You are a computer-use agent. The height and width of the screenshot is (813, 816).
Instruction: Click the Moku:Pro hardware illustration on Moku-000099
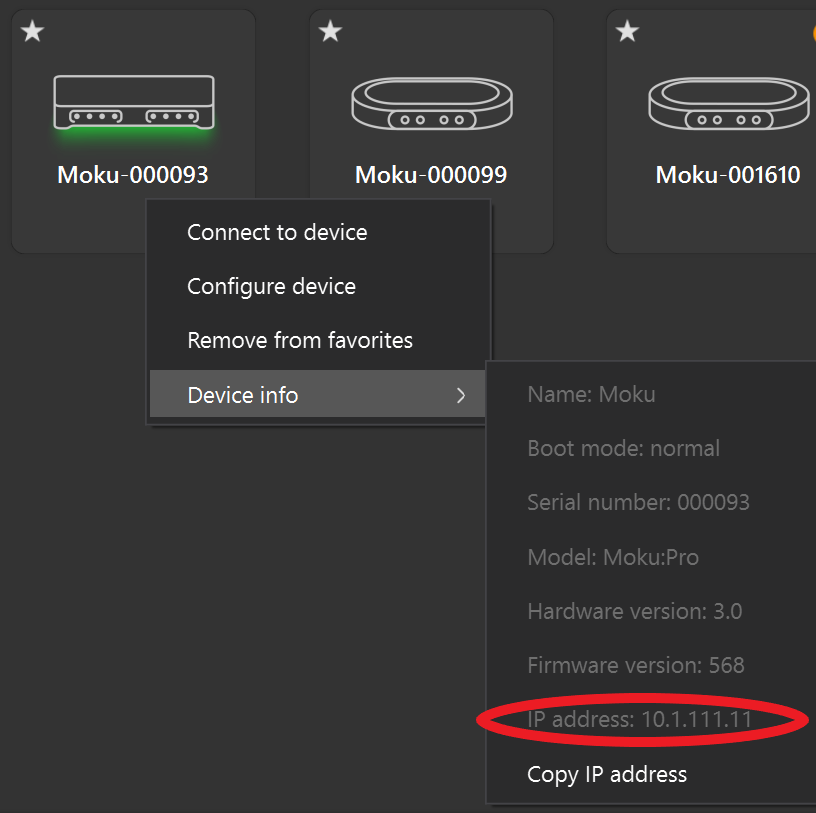click(x=430, y=103)
